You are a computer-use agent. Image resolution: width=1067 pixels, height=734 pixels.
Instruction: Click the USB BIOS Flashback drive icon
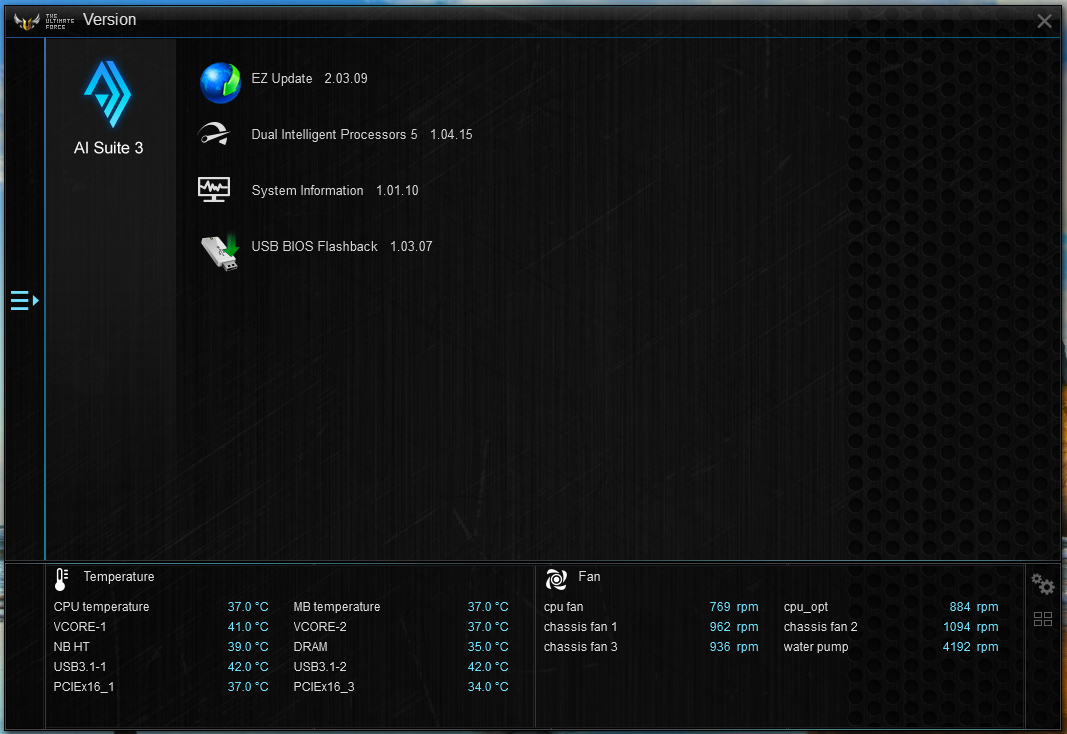click(220, 252)
